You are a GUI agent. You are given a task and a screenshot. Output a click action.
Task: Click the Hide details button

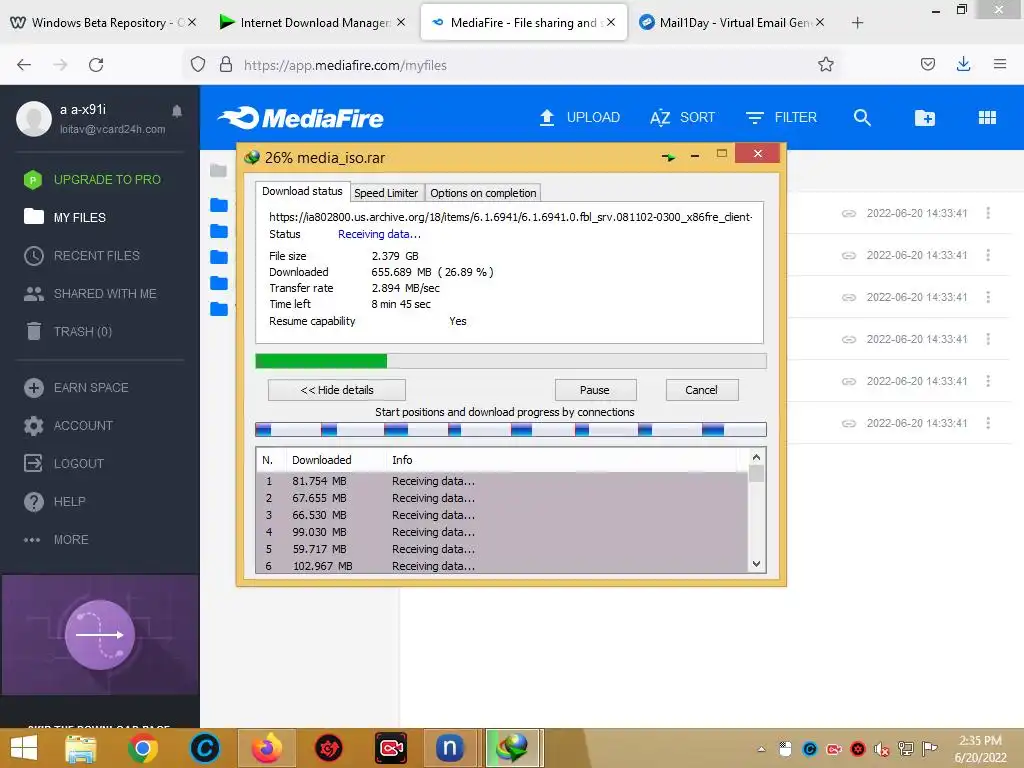click(337, 390)
